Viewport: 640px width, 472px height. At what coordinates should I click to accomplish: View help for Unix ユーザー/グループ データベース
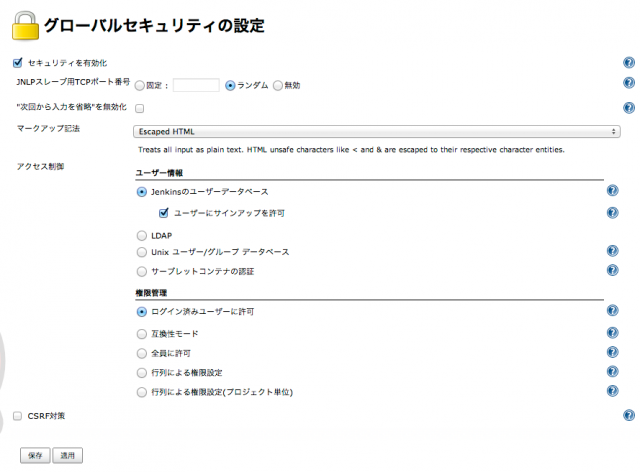(612, 251)
